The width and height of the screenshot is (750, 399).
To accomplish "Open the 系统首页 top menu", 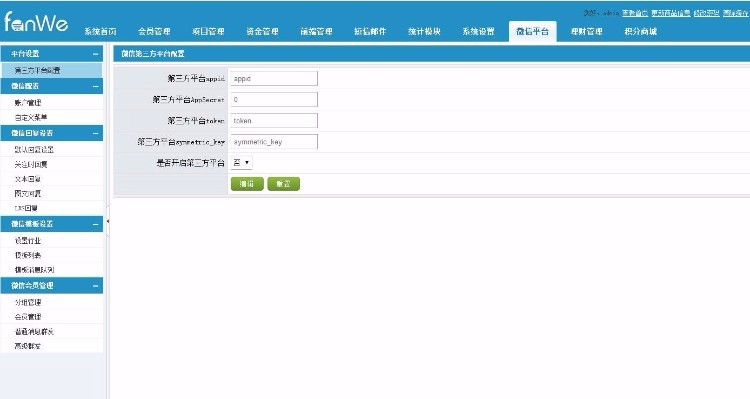I will pyautogui.click(x=100, y=32).
